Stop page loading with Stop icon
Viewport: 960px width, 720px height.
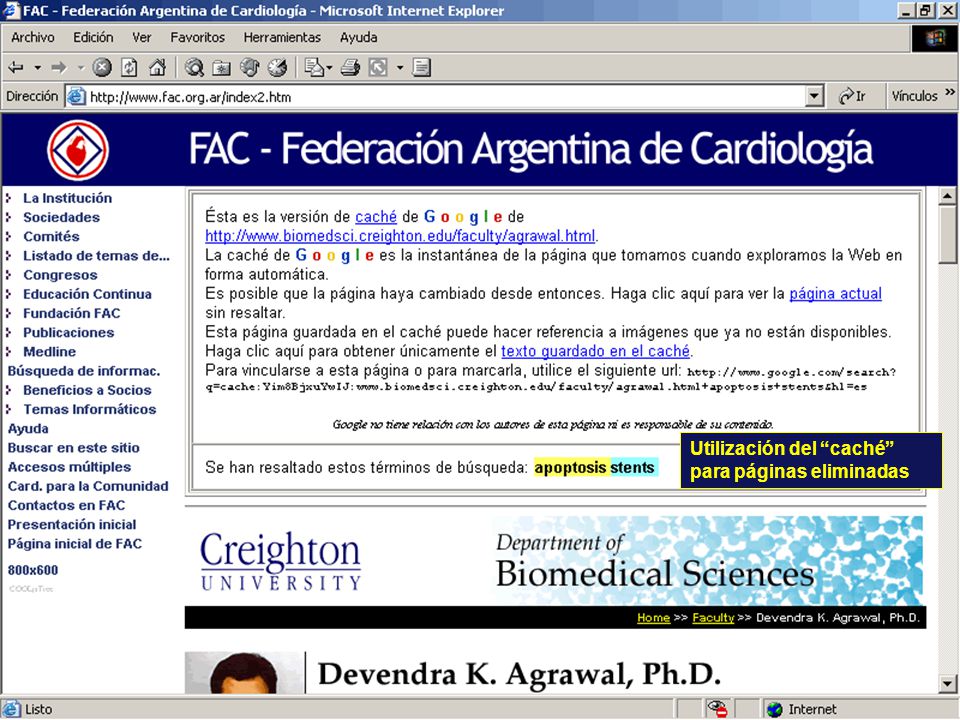pyautogui.click(x=102, y=67)
